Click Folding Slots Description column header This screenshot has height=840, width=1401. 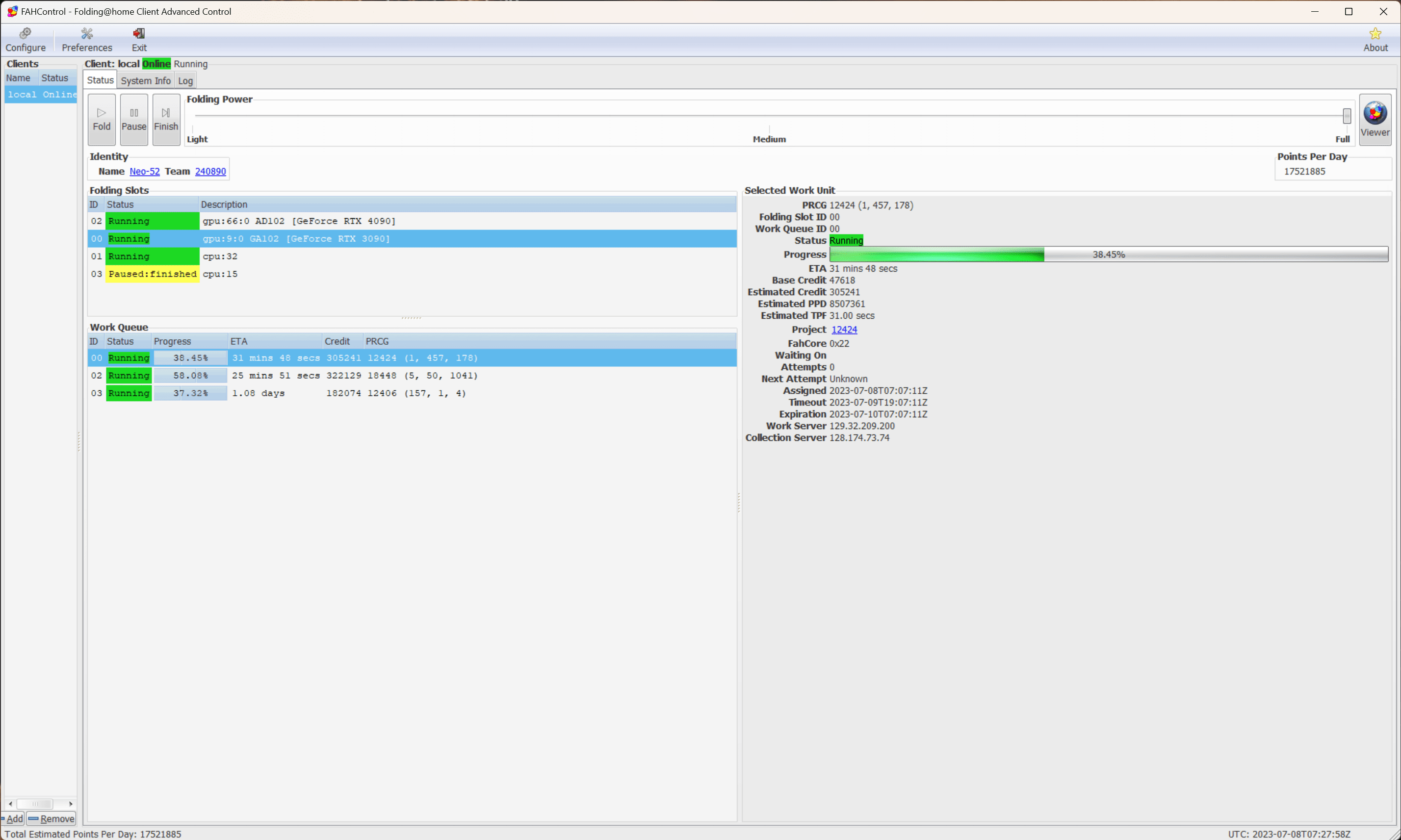point(467,204)
